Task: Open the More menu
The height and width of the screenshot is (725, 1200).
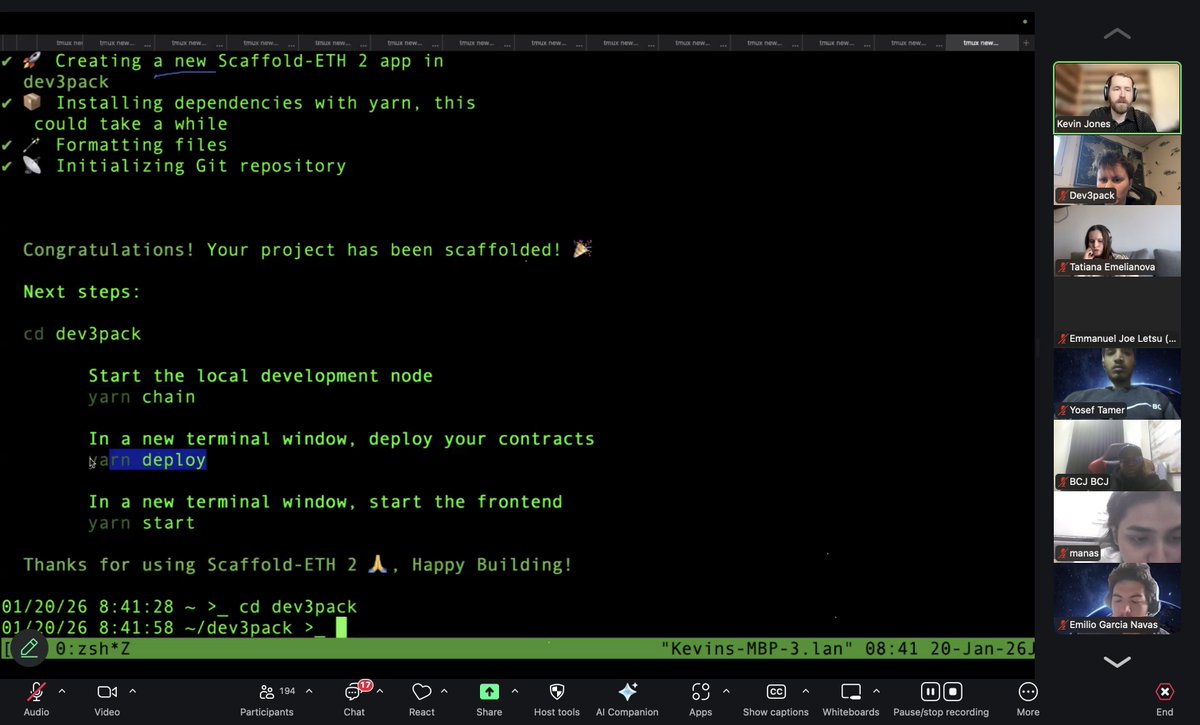Action: tap(1027, 691)
